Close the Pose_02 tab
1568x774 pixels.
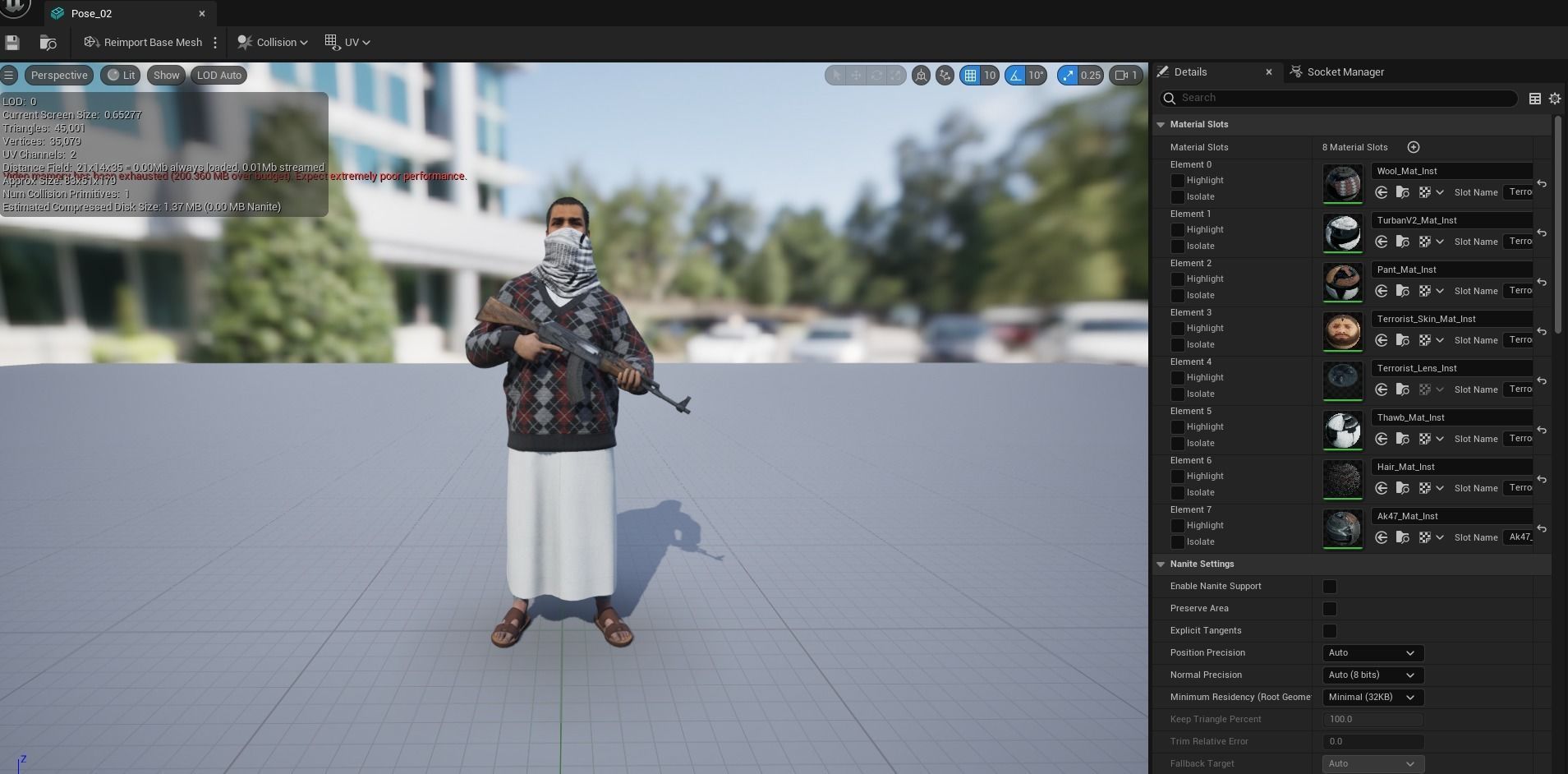pos(202,13)
